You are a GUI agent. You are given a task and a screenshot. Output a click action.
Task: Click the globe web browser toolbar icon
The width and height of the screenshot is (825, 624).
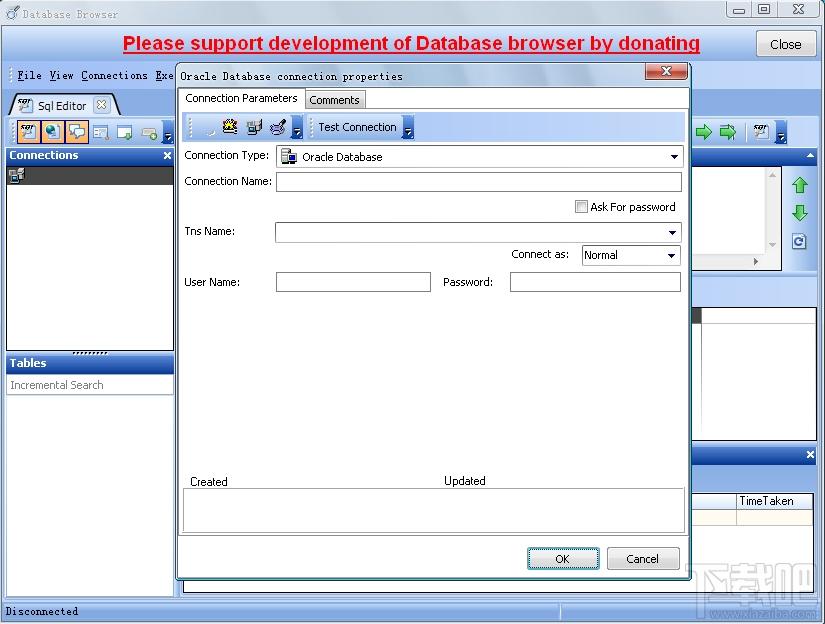52,132
